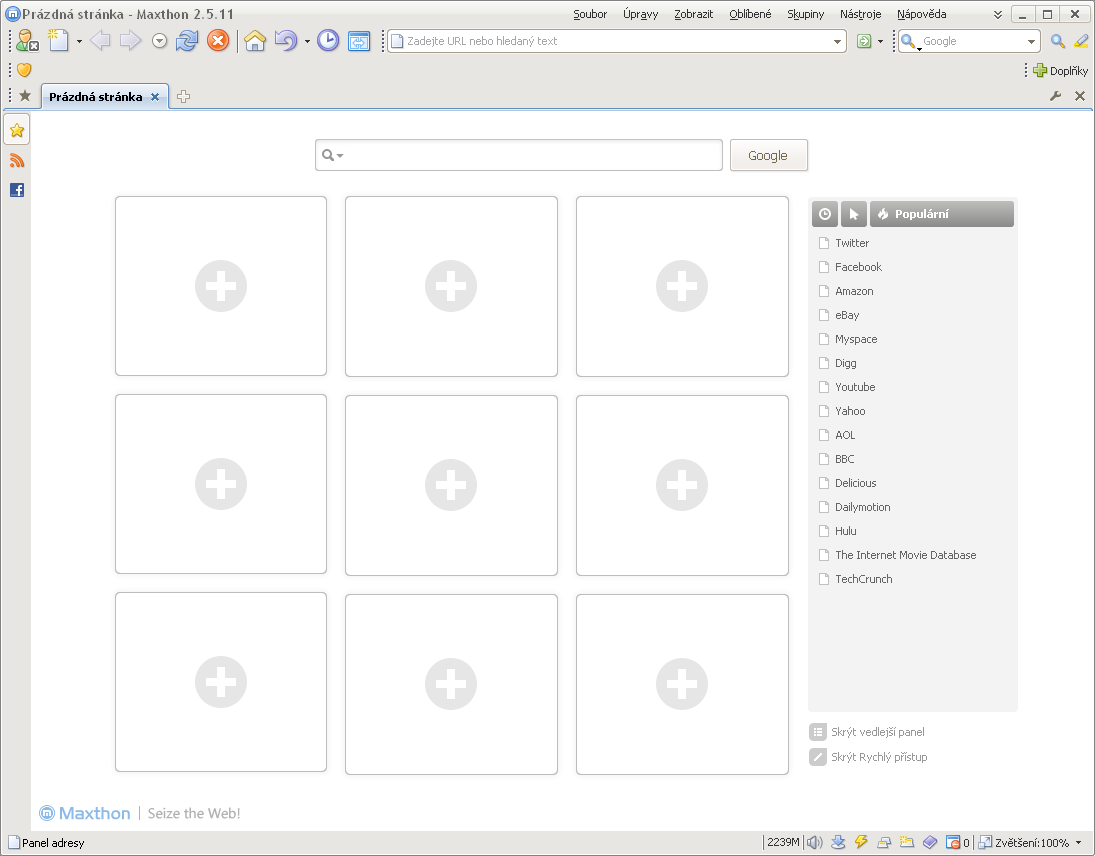This screenshot has width=1095, height=856.
Task: Open the Nástroje menu
Action: (864, 14)
